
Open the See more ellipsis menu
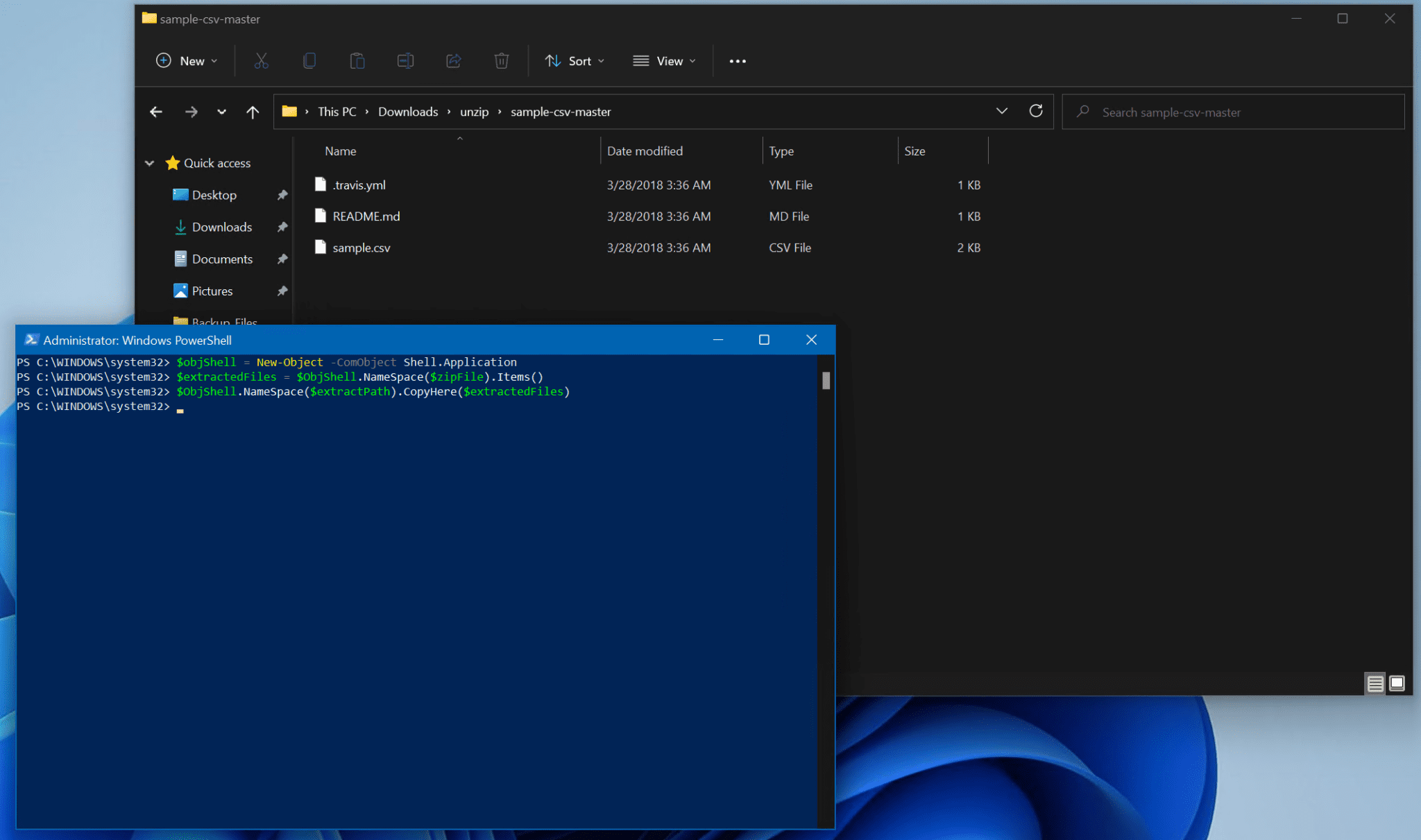pos(738,61)
